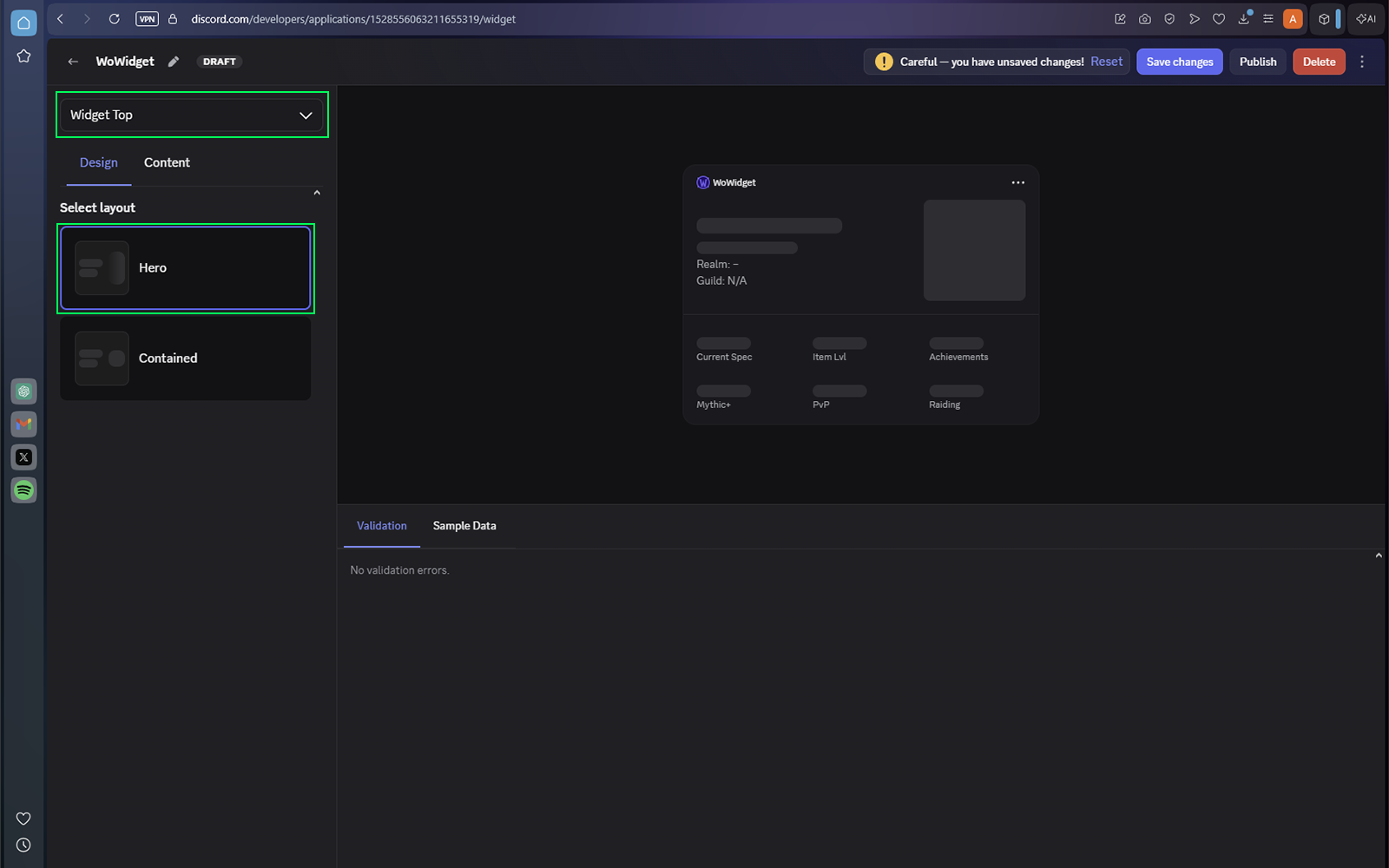Viewport: 1389px width, 868px height.
Task: Click the Select layout heading
Action: pyautogui.click(x=97, y=207)
